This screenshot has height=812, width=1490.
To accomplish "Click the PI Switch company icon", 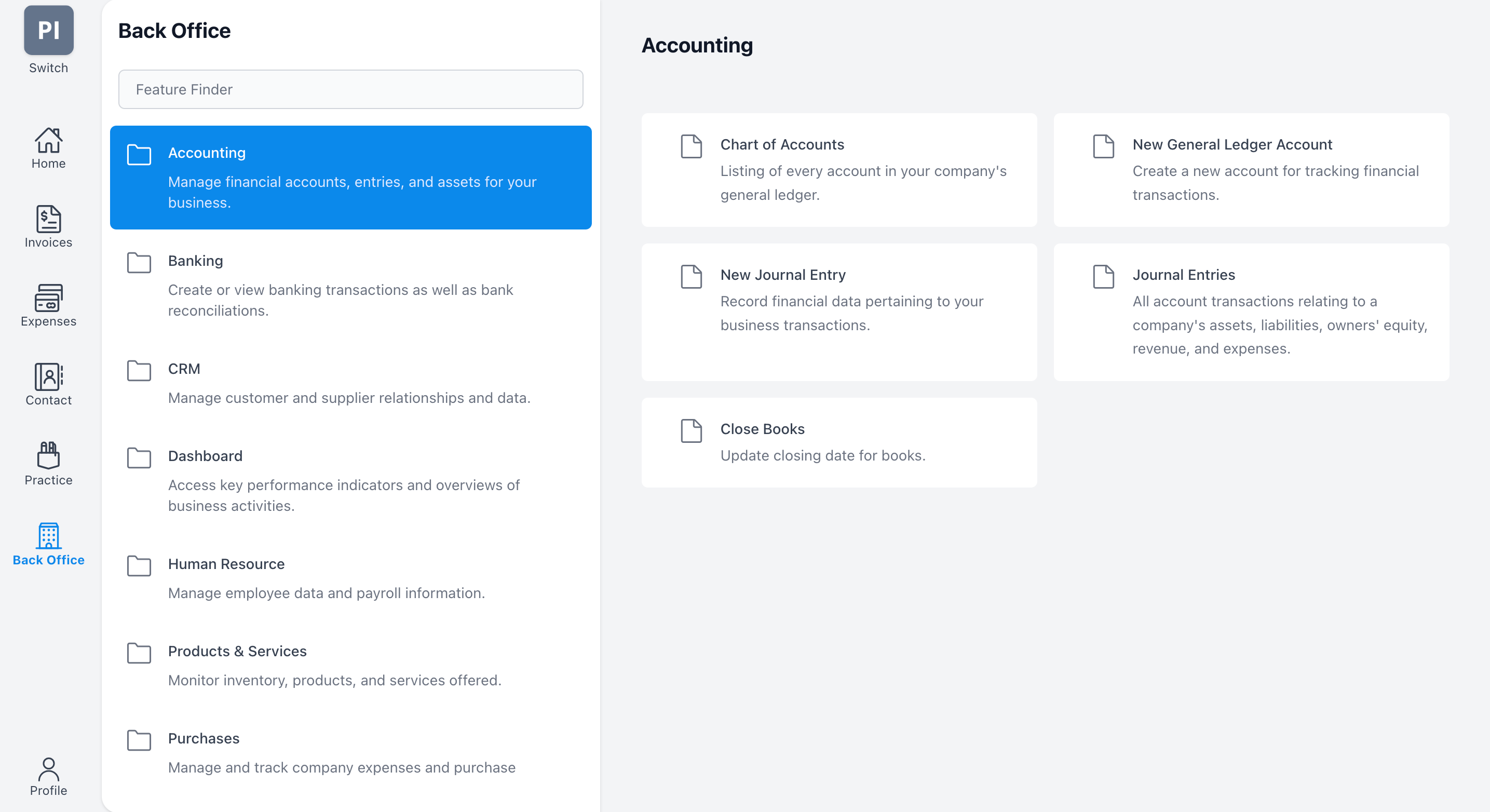I will pyautogui.click(x=48, y=30).
